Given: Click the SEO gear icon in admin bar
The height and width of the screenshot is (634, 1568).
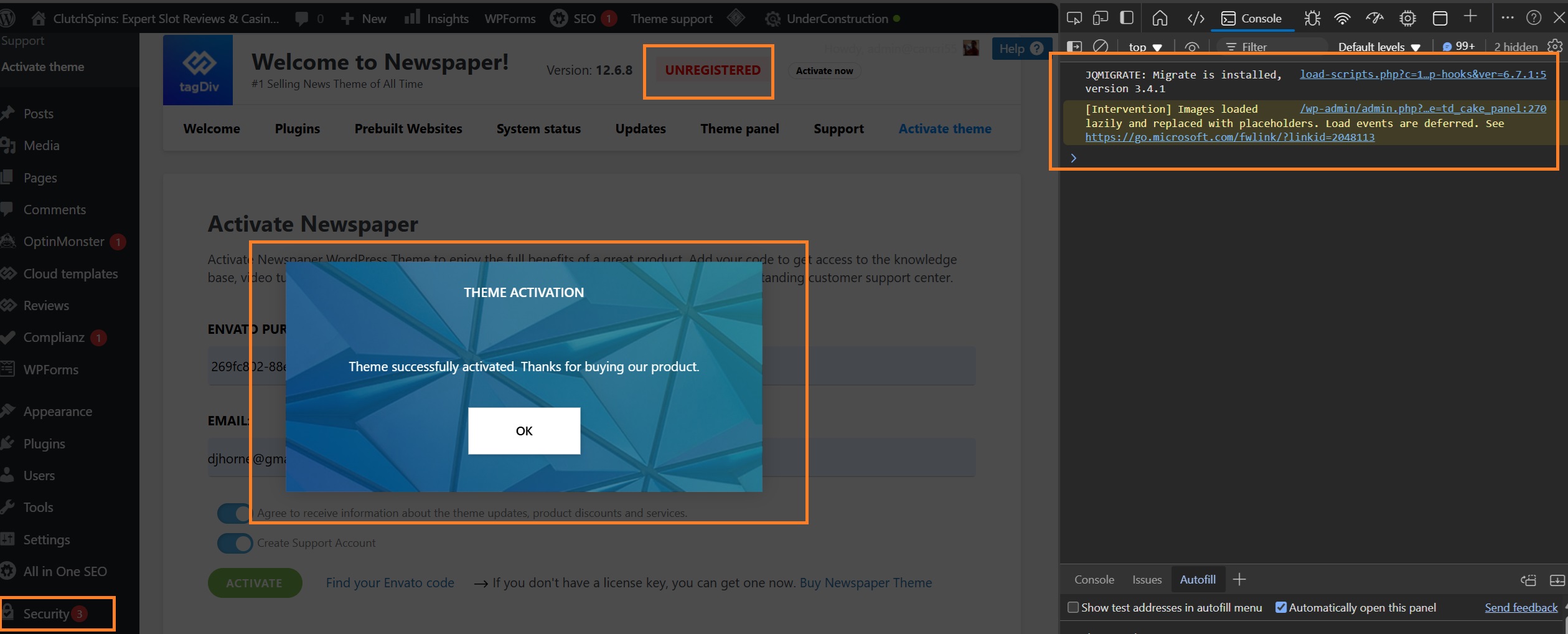Looking at the screenshot, I should click(x=558, y=19).
